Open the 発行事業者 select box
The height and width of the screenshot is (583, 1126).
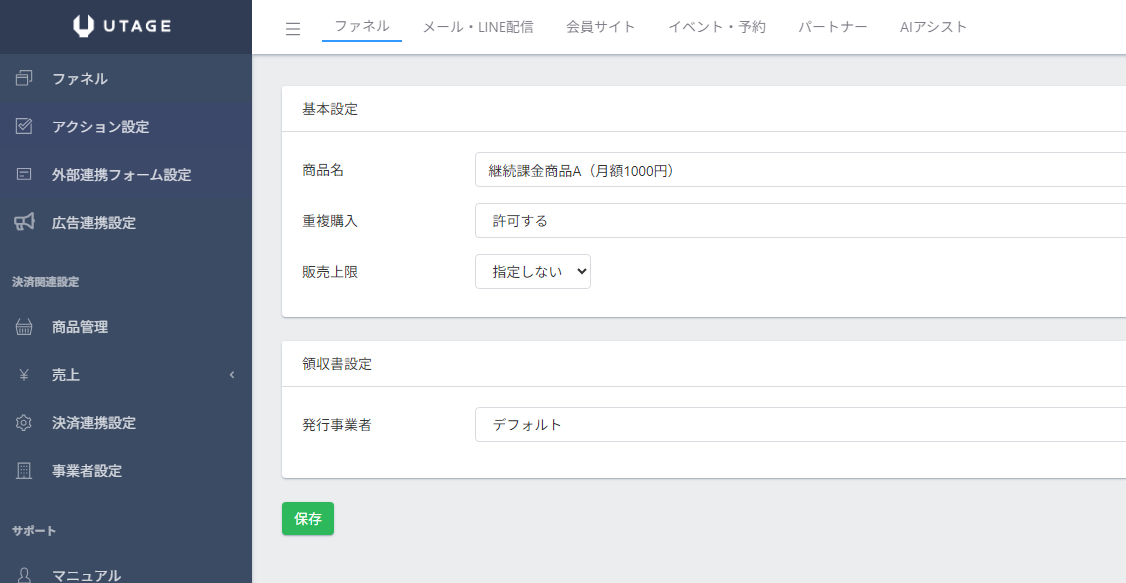800,425
